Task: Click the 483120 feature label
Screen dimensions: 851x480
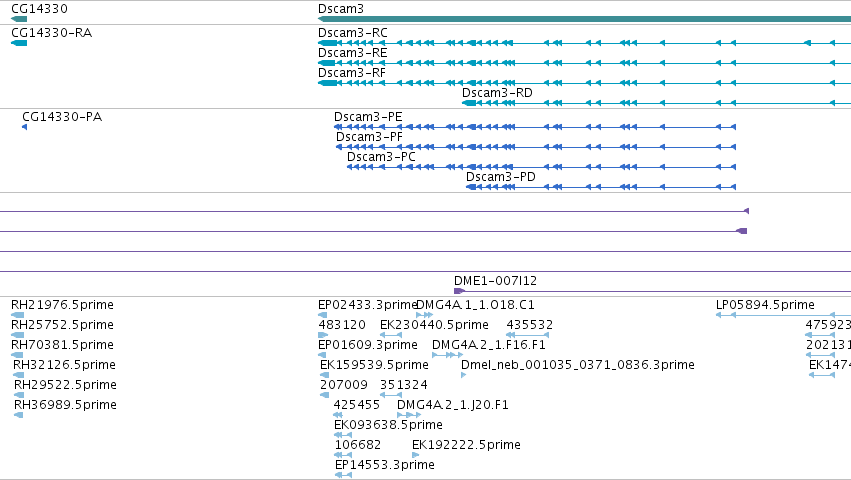Action: pos(342,325)
